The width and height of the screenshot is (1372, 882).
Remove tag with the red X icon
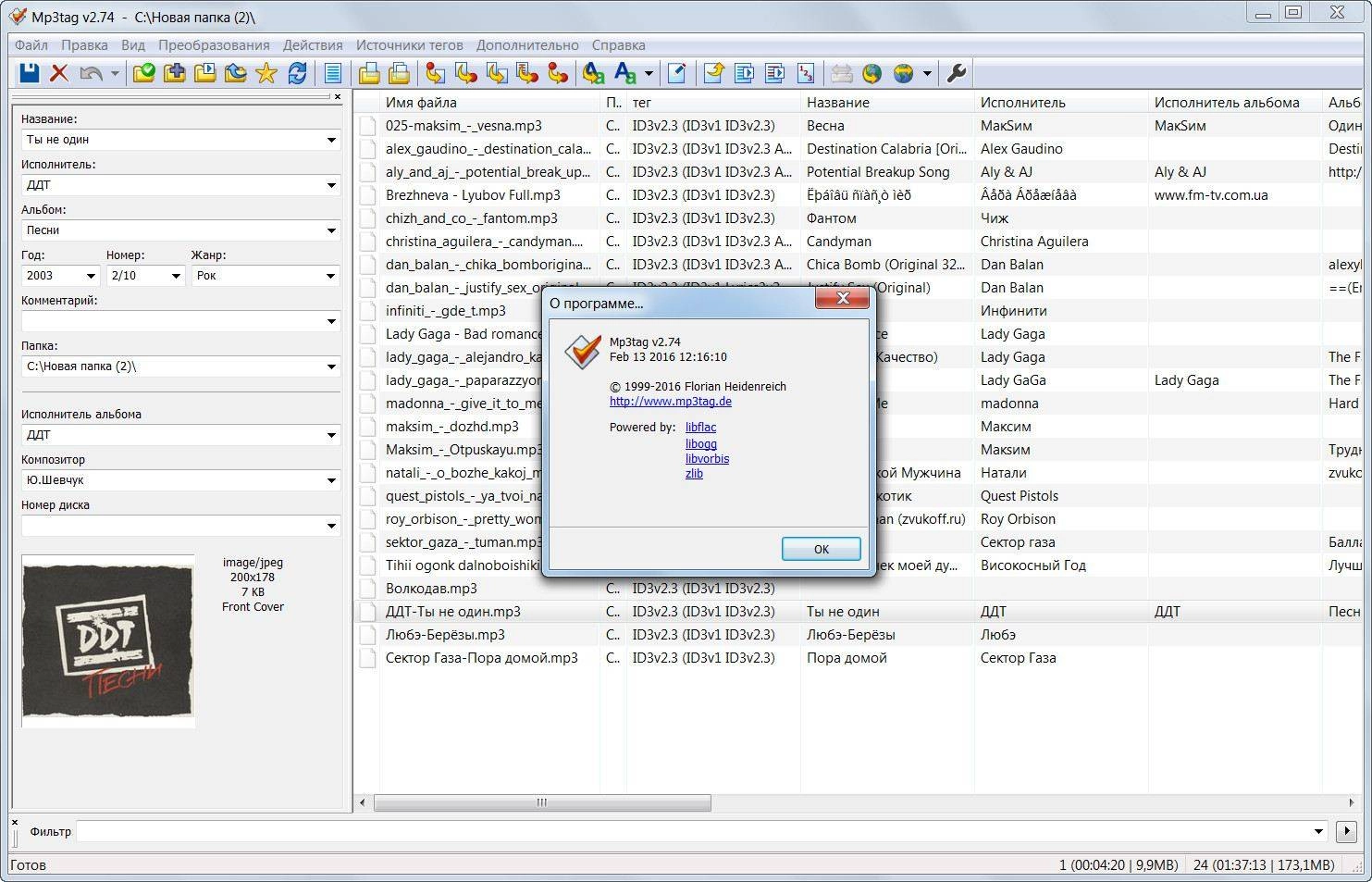pos(59,73)
